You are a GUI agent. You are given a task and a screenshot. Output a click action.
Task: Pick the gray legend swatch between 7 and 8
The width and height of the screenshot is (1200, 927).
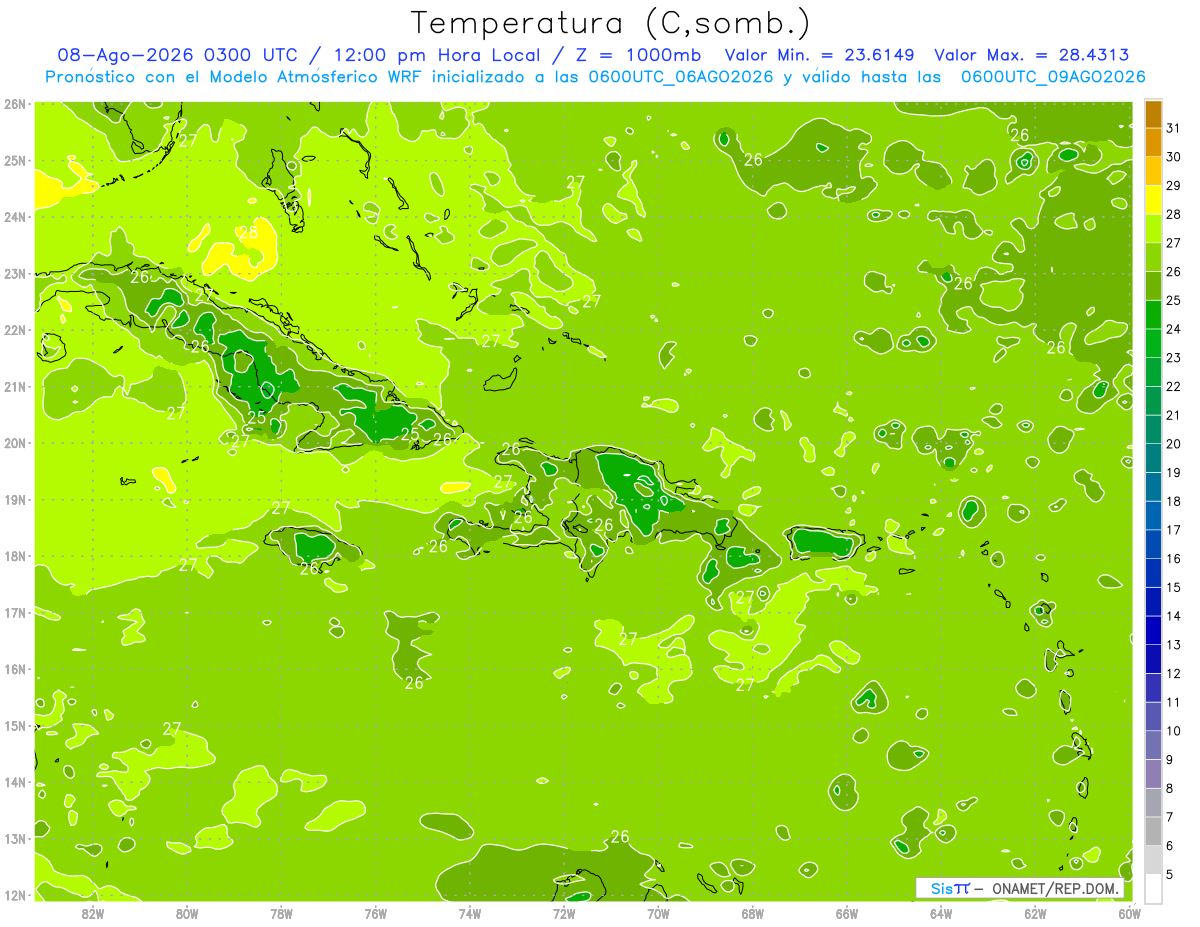coord(1153,802)
